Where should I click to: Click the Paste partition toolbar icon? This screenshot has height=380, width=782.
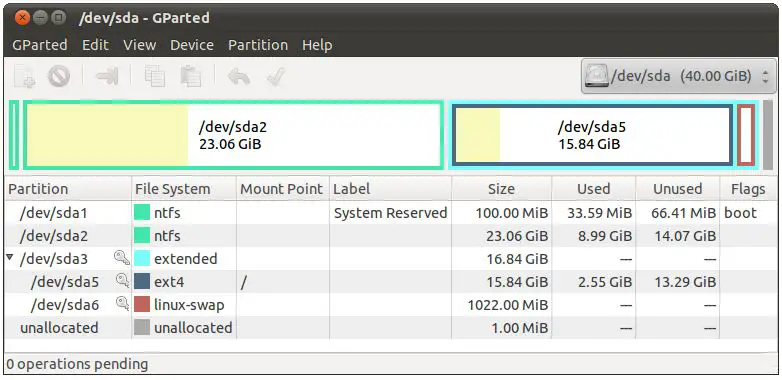[191, 77]
